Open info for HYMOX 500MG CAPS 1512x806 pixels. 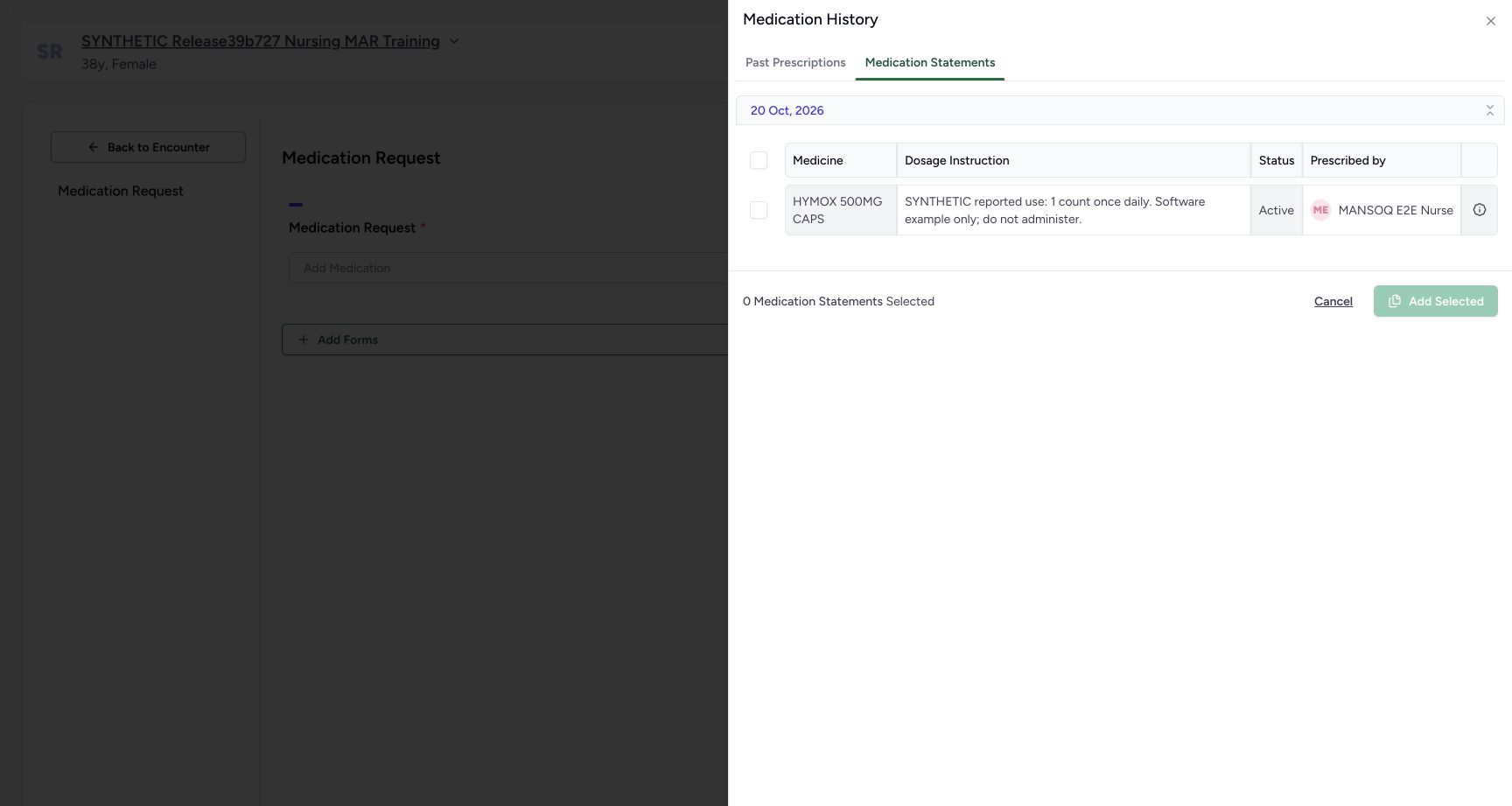tap(1480, 210)
